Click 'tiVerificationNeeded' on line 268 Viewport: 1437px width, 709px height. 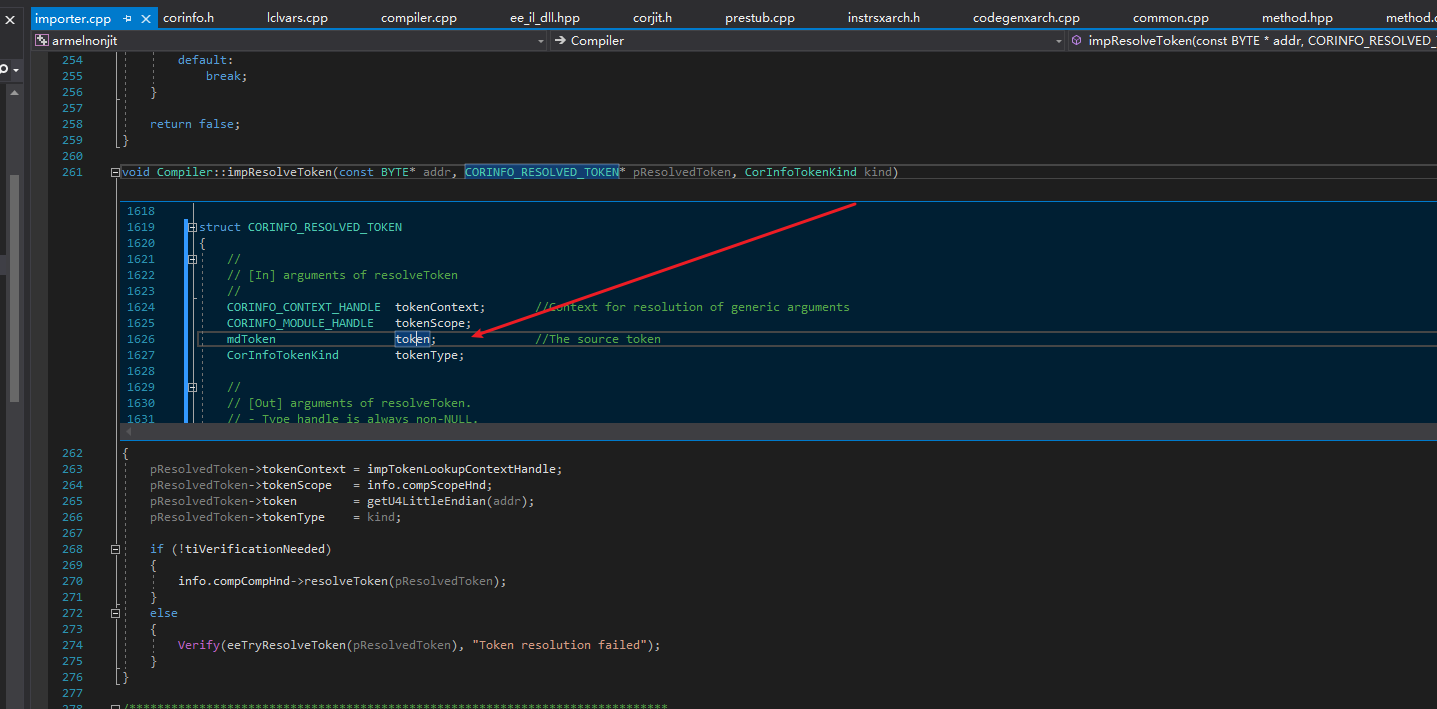click(x=255, y=549)
